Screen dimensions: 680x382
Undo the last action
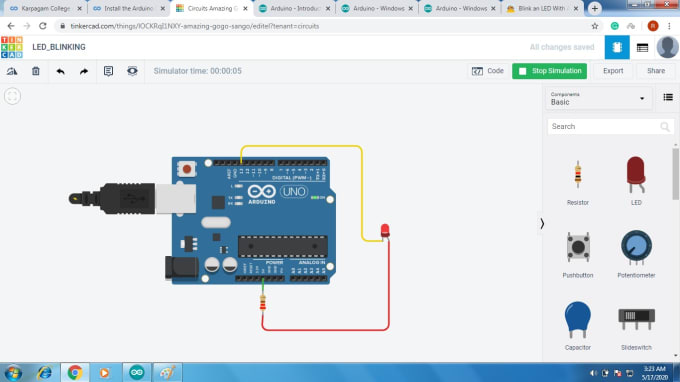click(60, 71)
